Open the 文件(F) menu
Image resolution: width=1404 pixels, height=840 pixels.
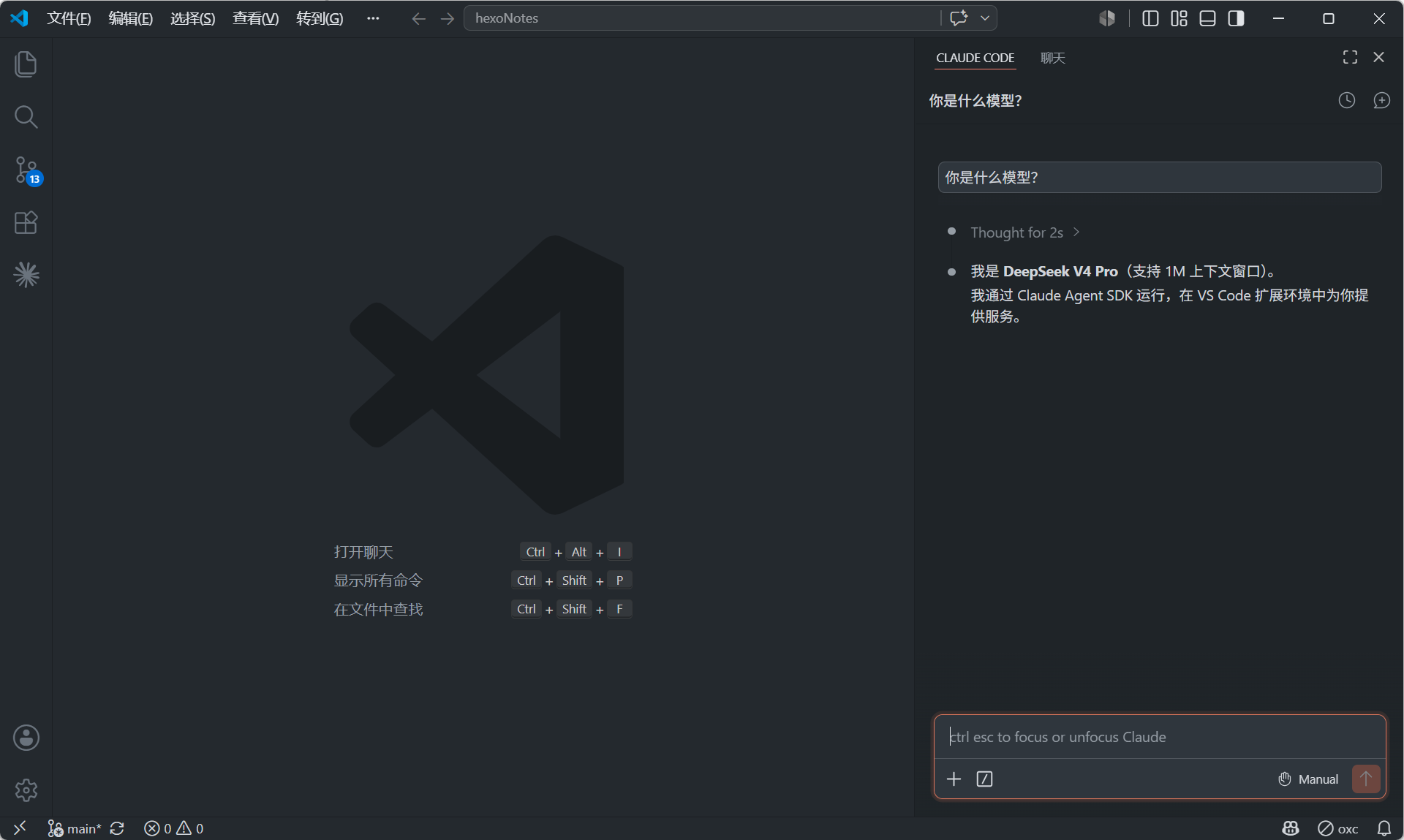click(x=69, y=18)
